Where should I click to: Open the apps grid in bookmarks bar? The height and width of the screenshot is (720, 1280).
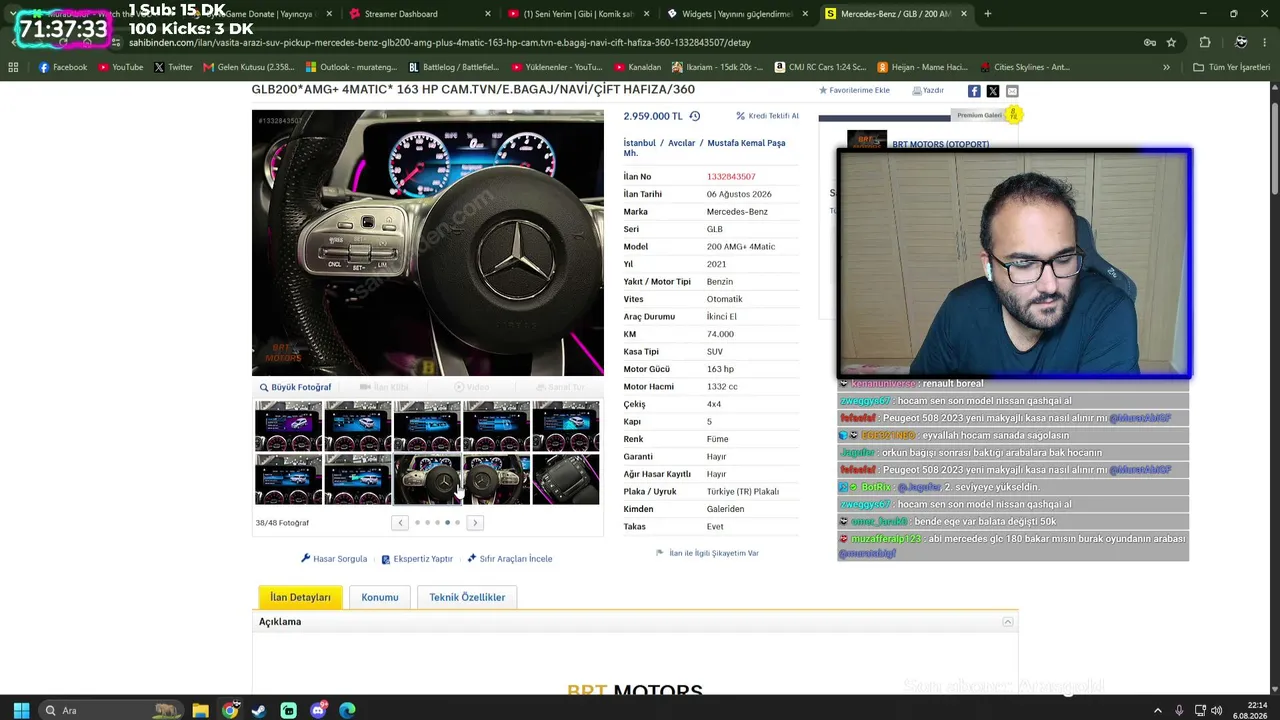(13, 67)
